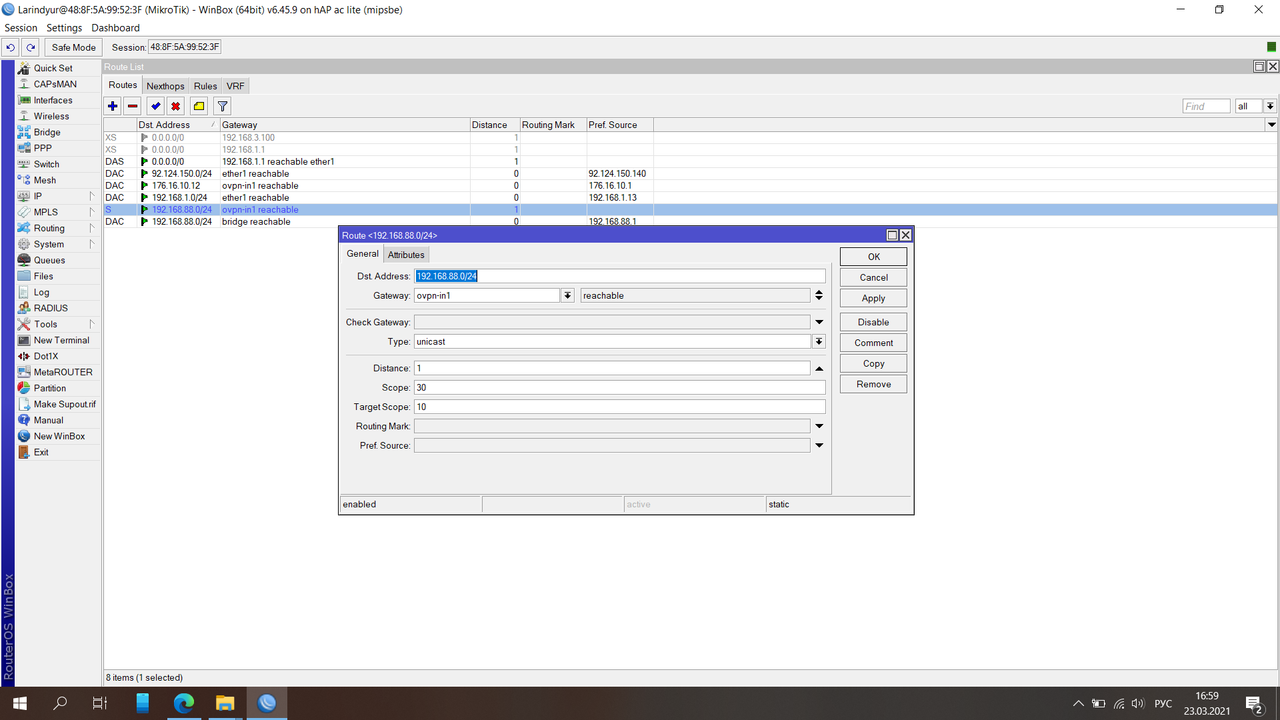1280x720 pixels.
Task: Switch to the Attributes tab in route dialog
Action: pyautogui.click(x=406, y=255)
